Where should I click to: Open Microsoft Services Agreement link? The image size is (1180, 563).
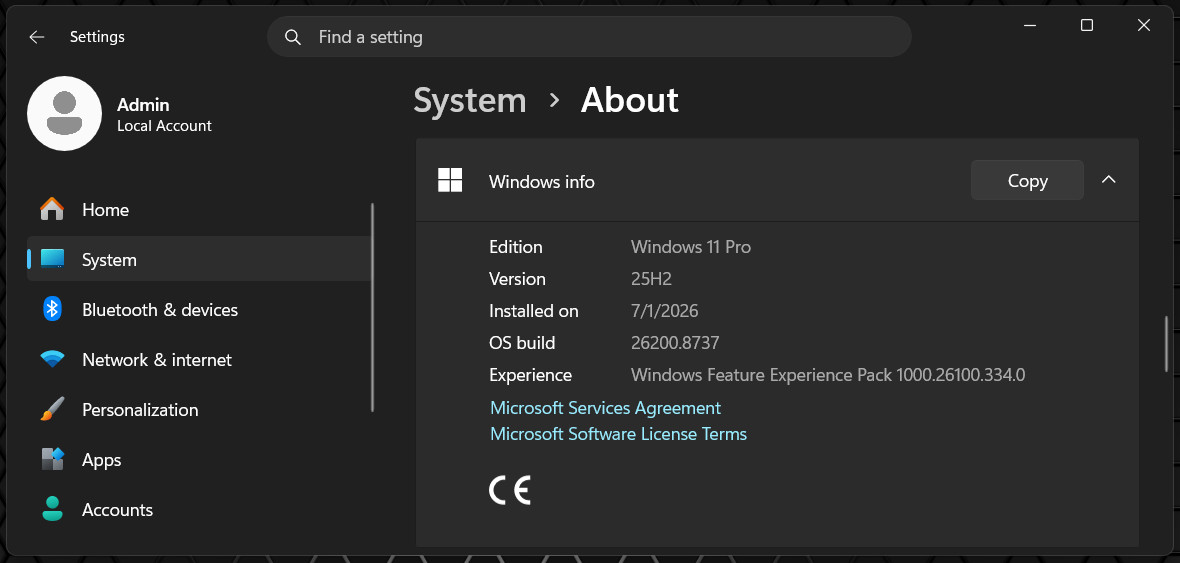pos(605,408)
